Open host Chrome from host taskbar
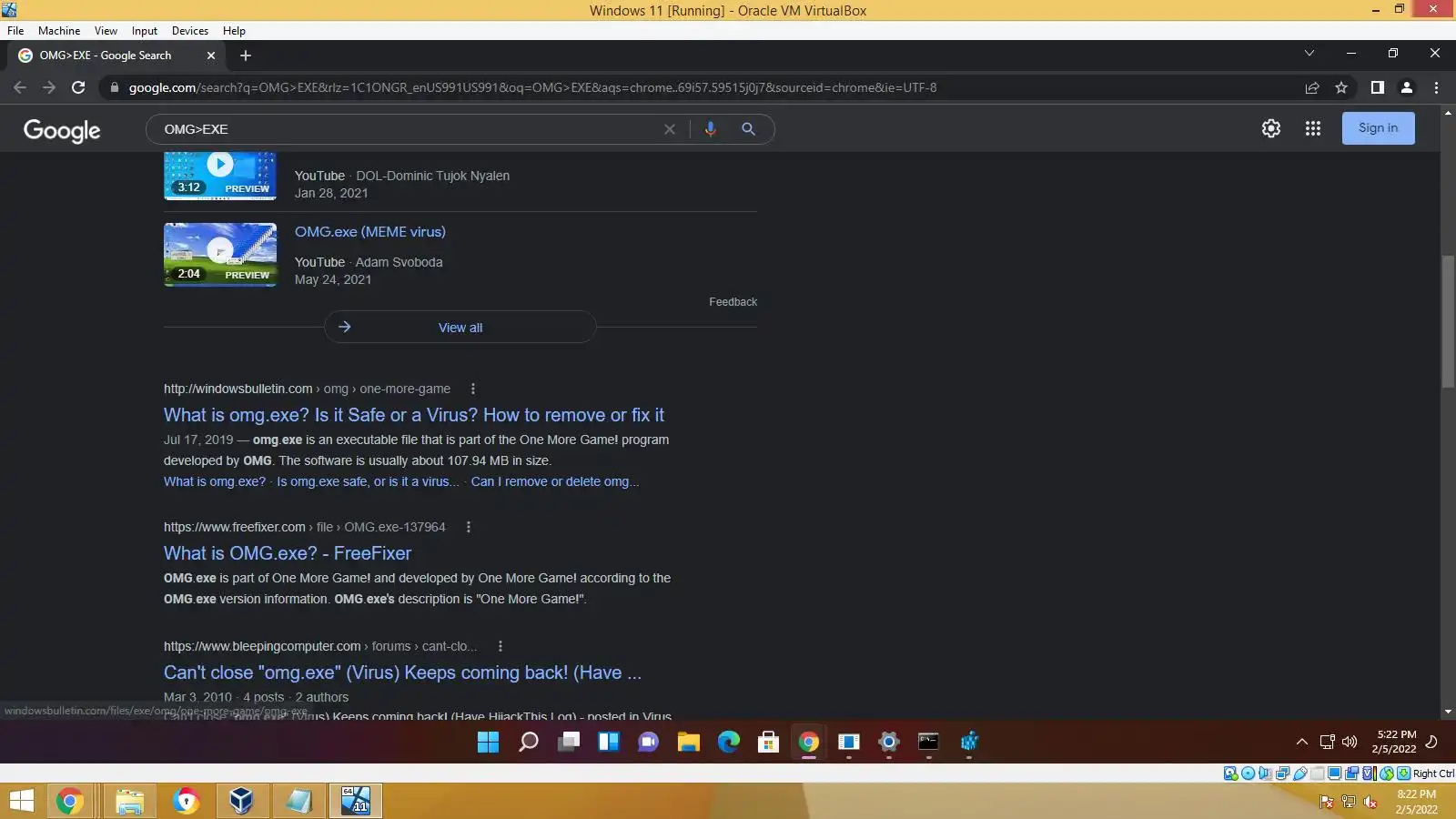Image resolution: width=1456 pixels, height=819 pixels. coord(70,802)
